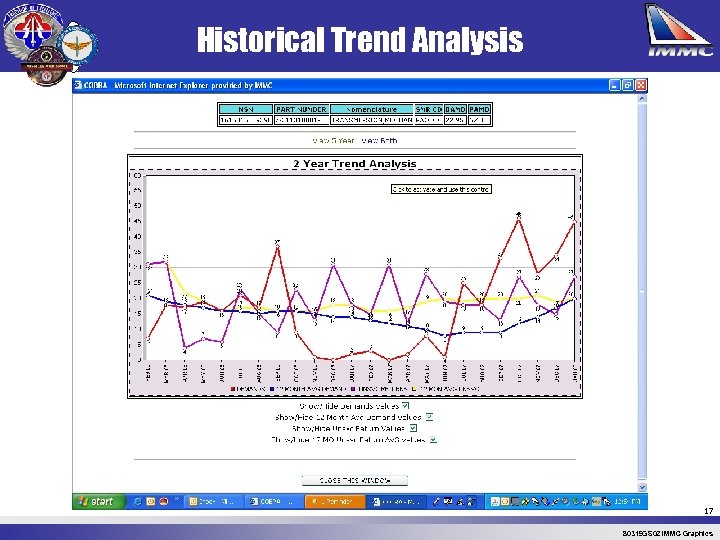Click the scrollbar up arrow

tap(642, 98)
